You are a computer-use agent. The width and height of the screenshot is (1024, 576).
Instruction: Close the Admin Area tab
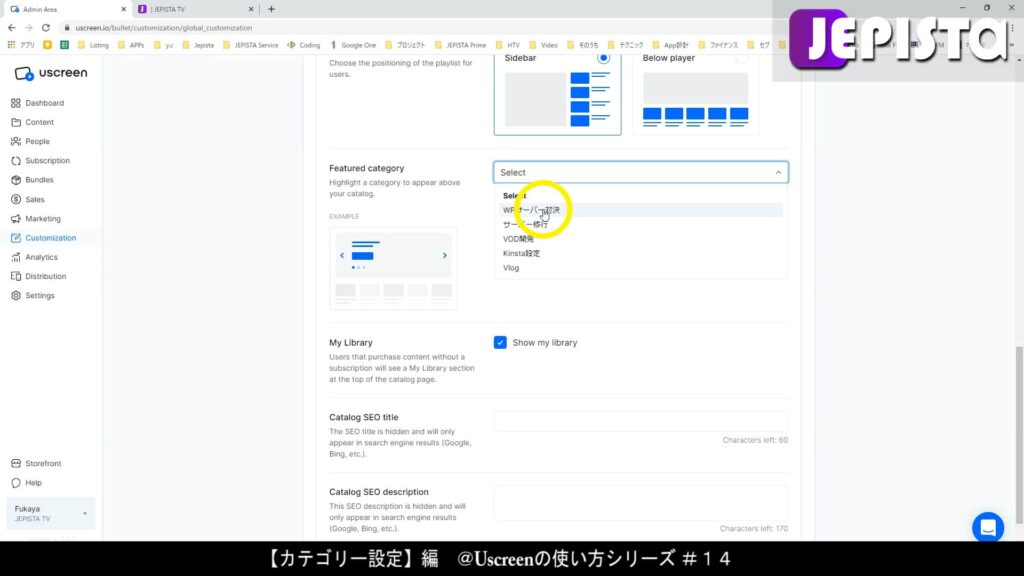pos(123,9)
